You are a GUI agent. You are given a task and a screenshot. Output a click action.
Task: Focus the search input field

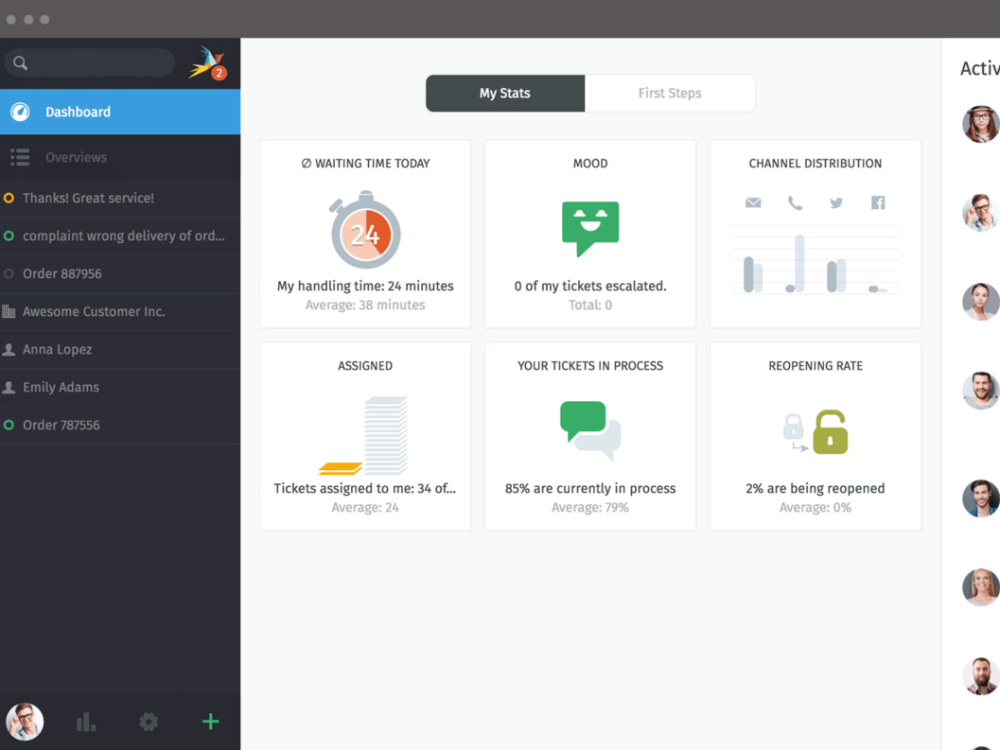click(89, 63)
